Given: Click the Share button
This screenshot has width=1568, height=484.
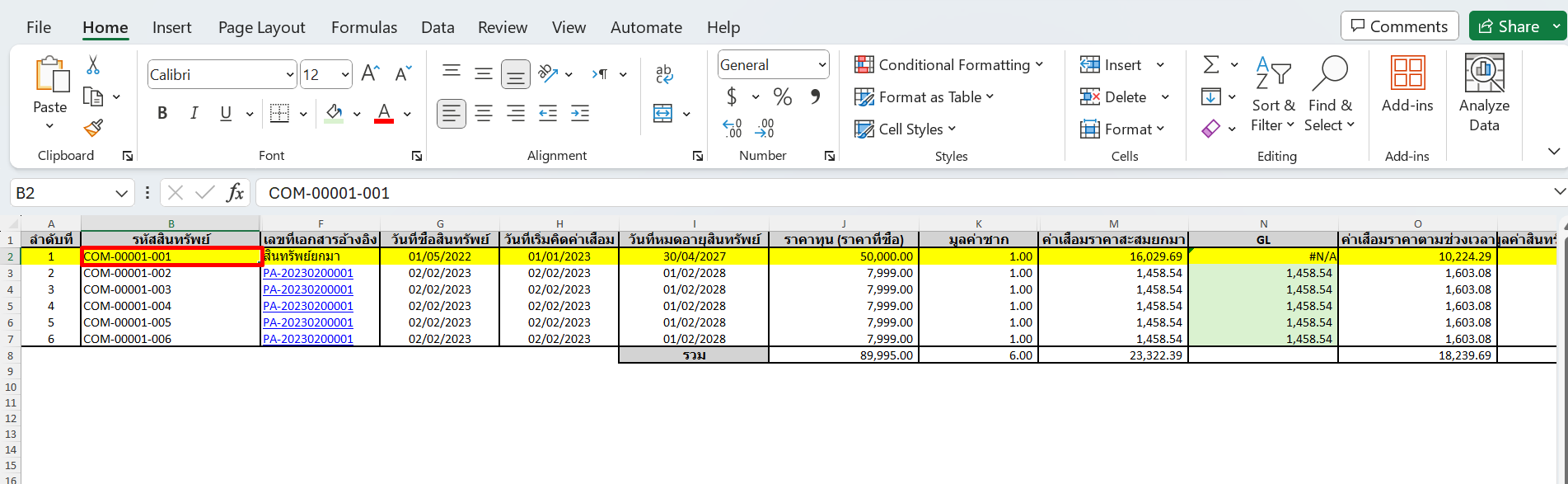Looking at the screenshot, I should (1509, 26).
